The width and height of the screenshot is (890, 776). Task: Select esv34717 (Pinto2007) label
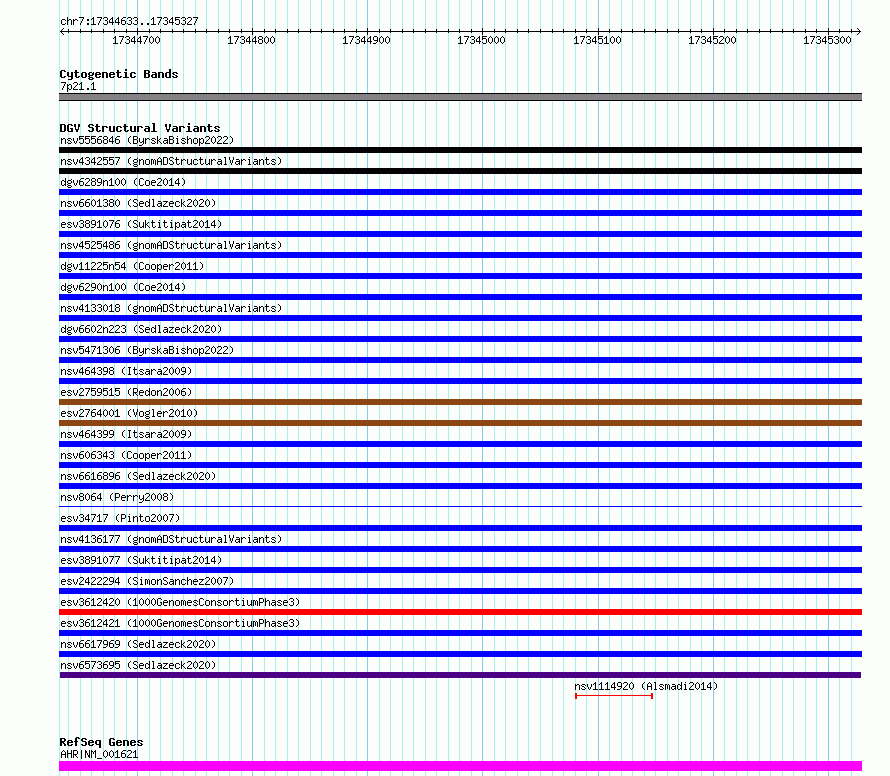(x=120, y=518)
